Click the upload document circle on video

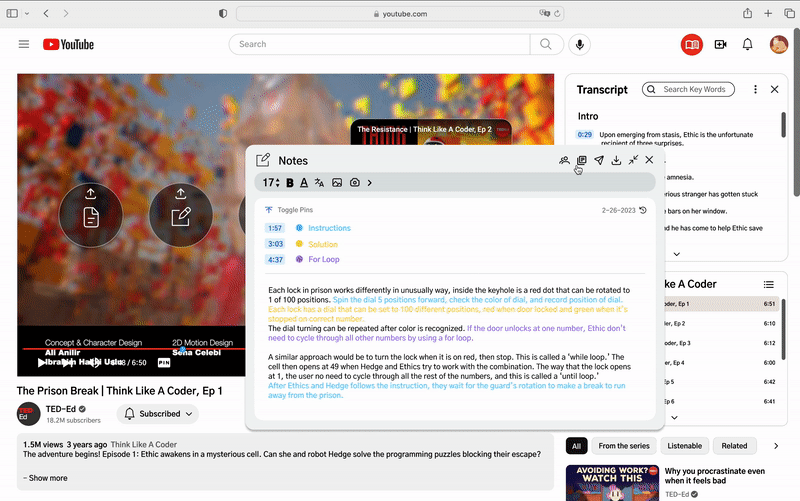[91, 215]
